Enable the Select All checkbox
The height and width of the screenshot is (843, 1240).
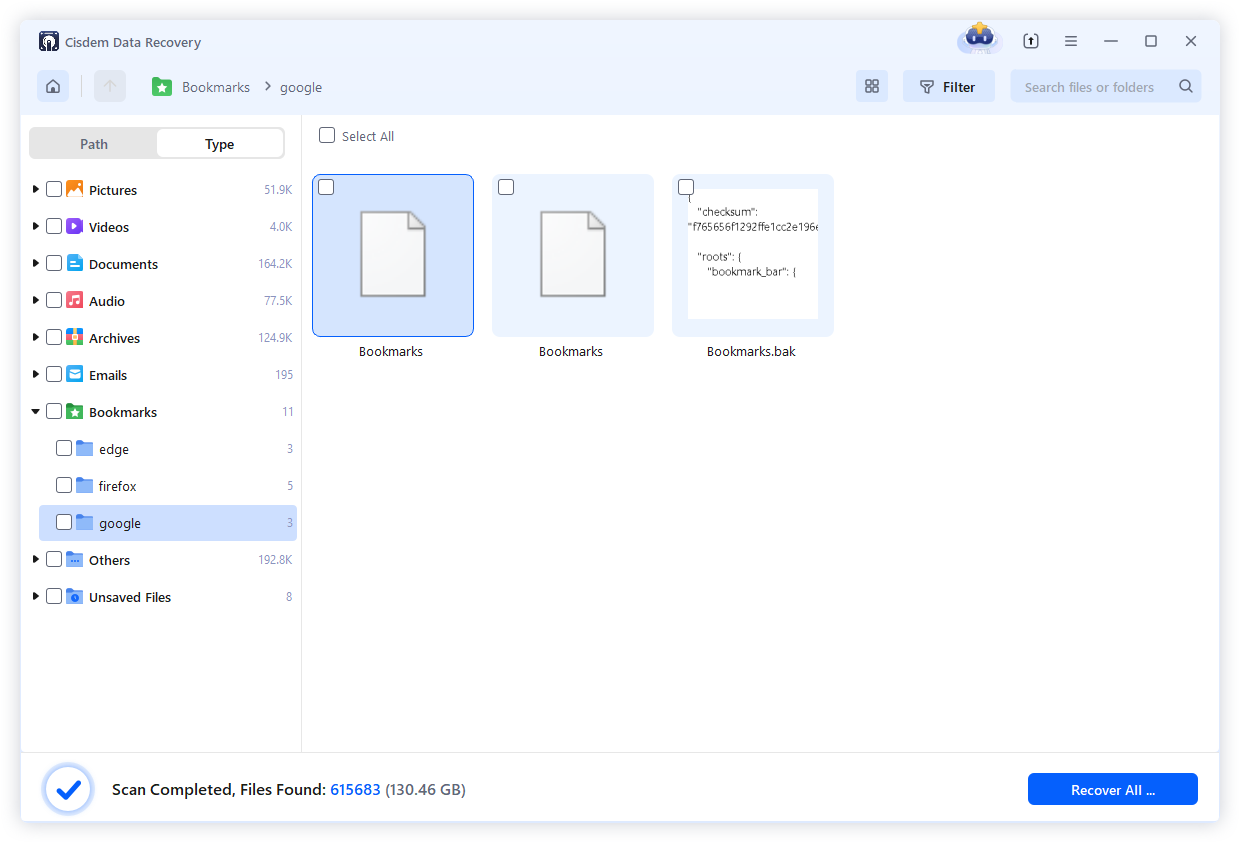326,135
